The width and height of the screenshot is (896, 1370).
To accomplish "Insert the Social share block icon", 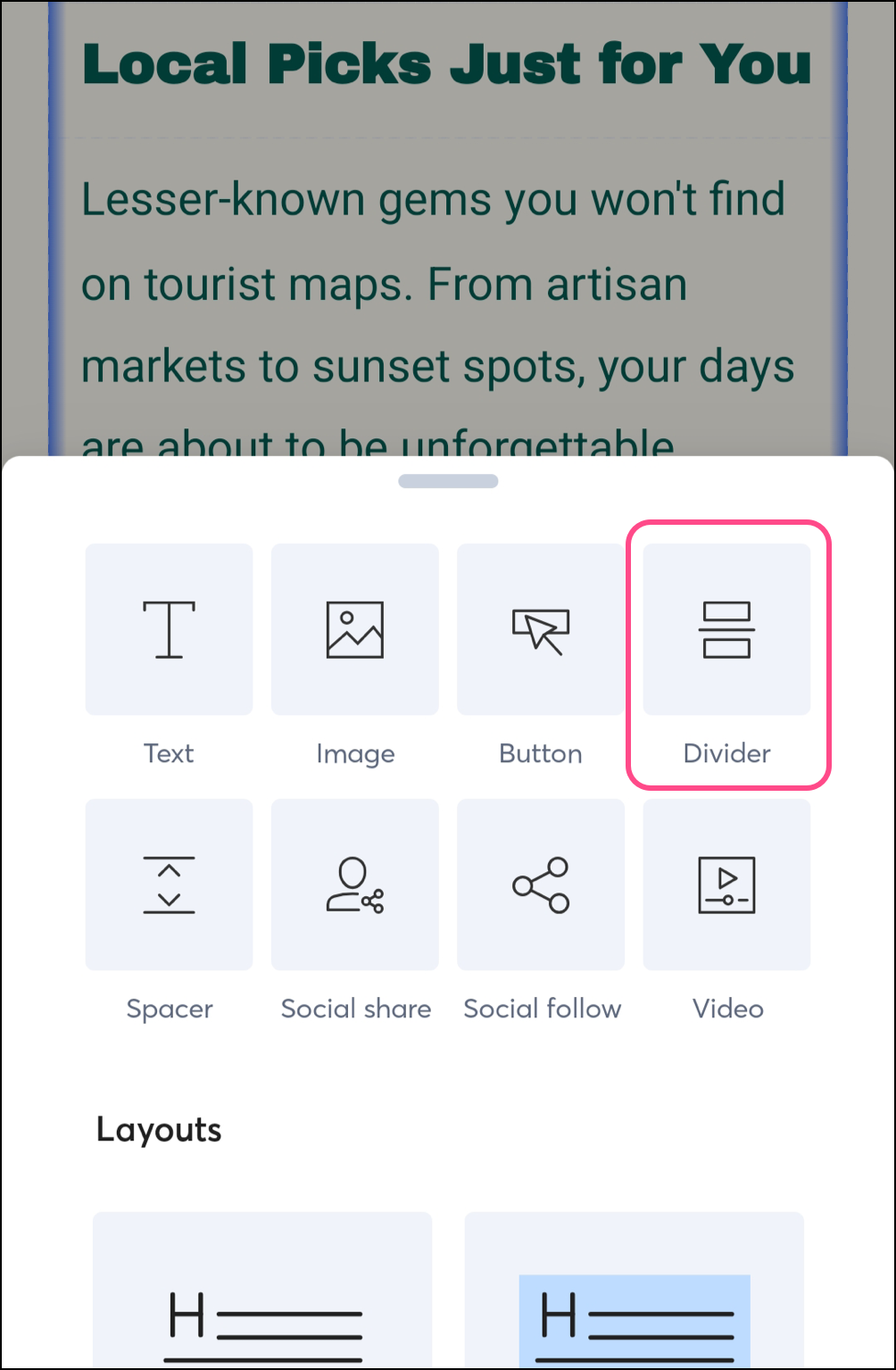I will [354, 884].
